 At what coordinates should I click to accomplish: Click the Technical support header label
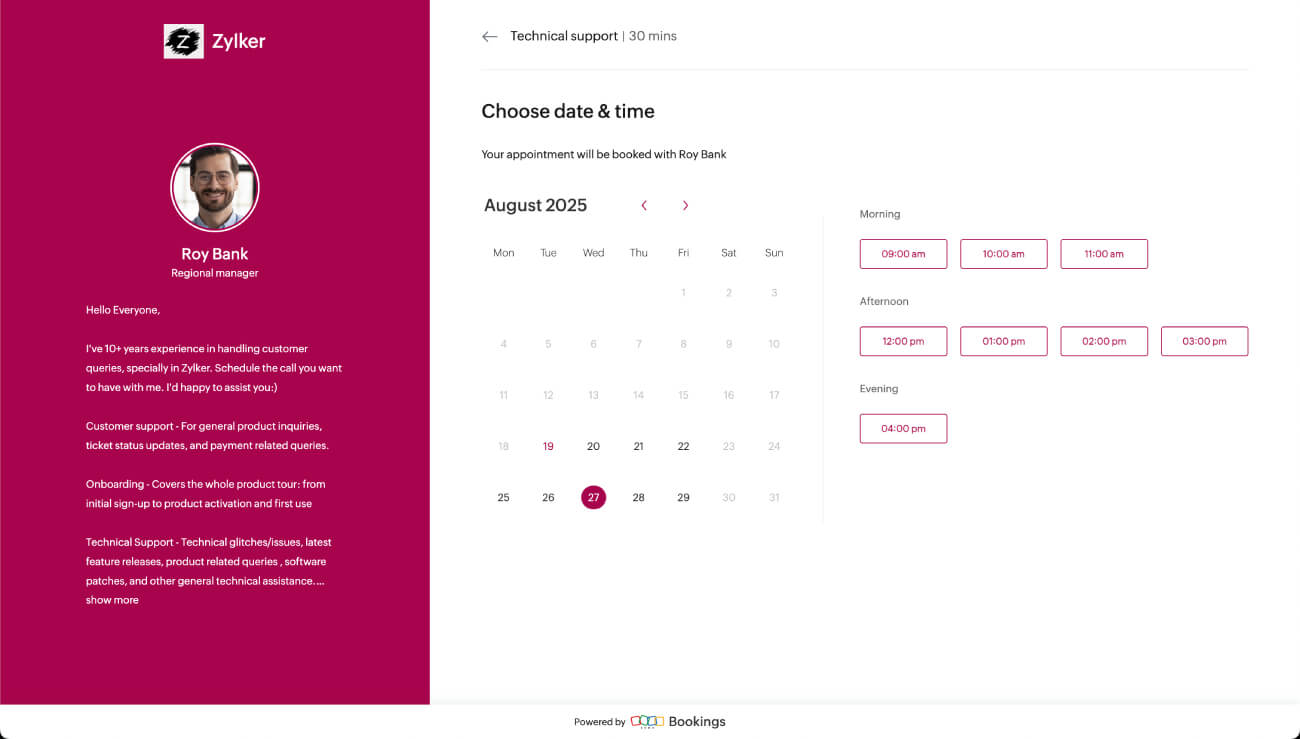coord(563,36)
